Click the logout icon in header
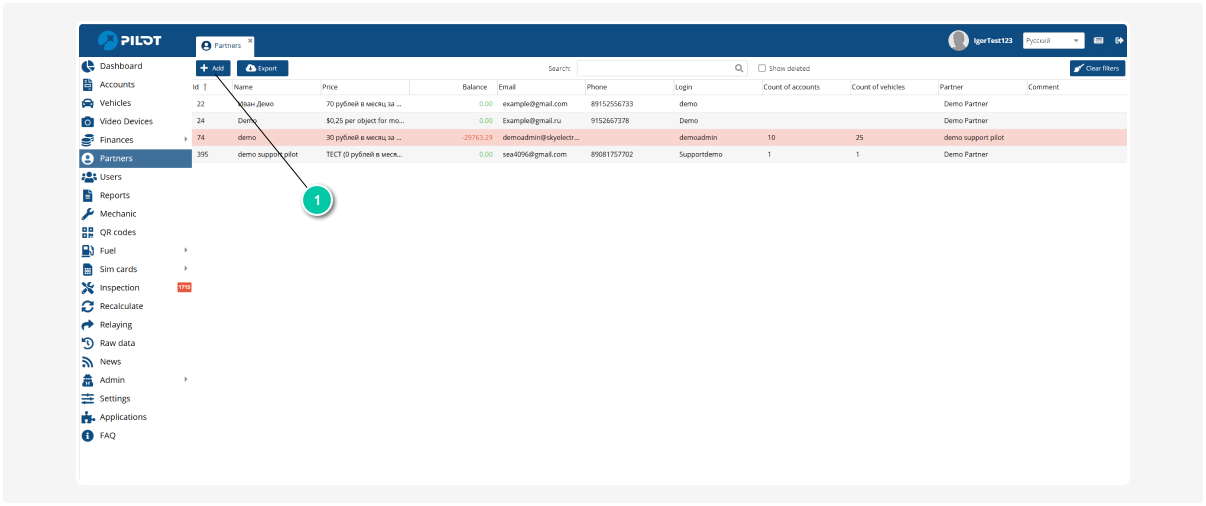1206x506 pixels. (x=1119, y=41)
